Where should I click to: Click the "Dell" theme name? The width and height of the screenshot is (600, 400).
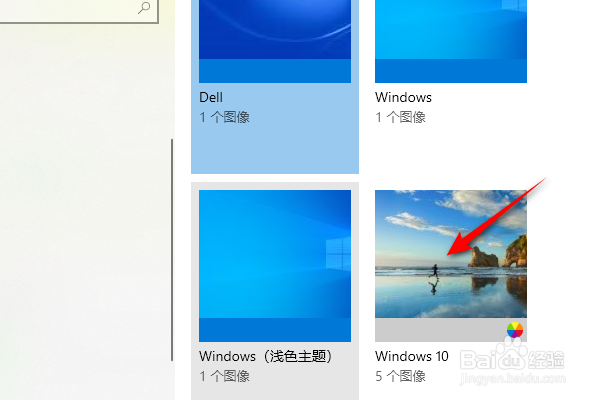(211, 97)
